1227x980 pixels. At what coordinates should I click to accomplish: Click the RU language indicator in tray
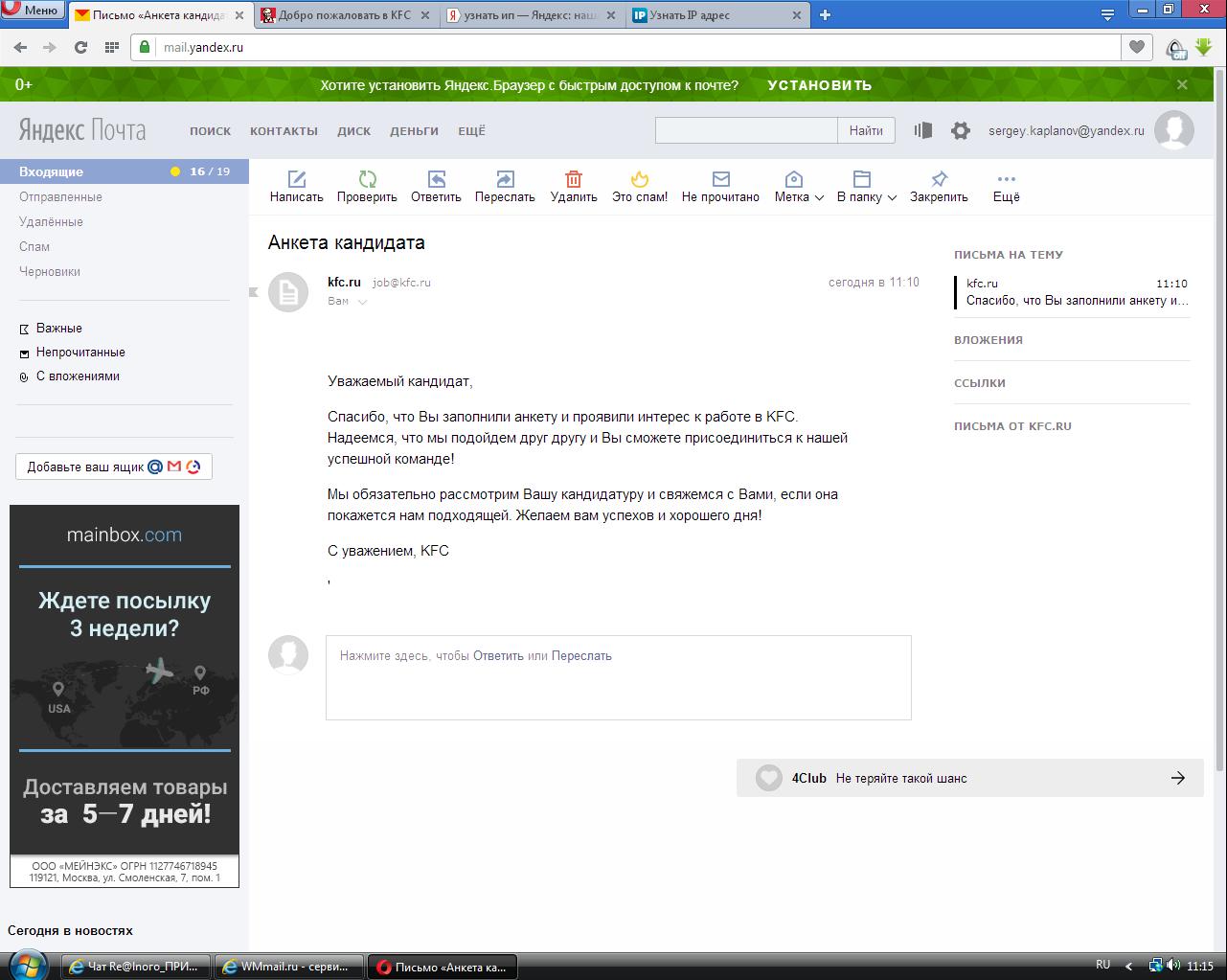click(x=1103, y=965)
